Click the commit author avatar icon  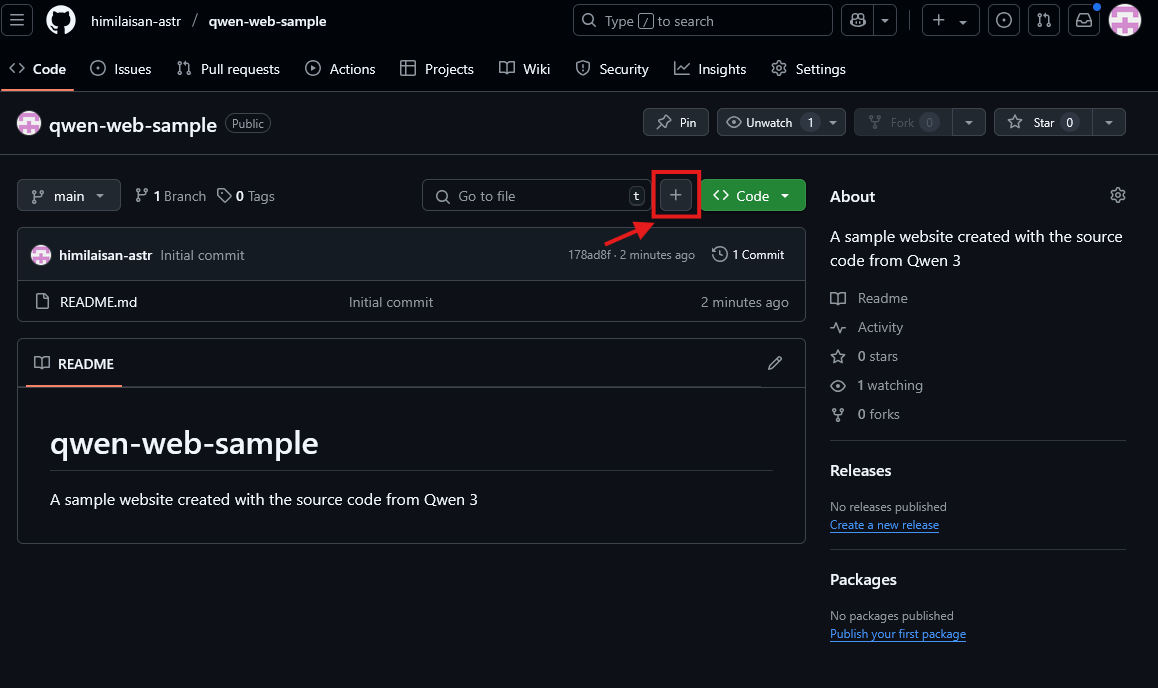(x=41, y=255)
